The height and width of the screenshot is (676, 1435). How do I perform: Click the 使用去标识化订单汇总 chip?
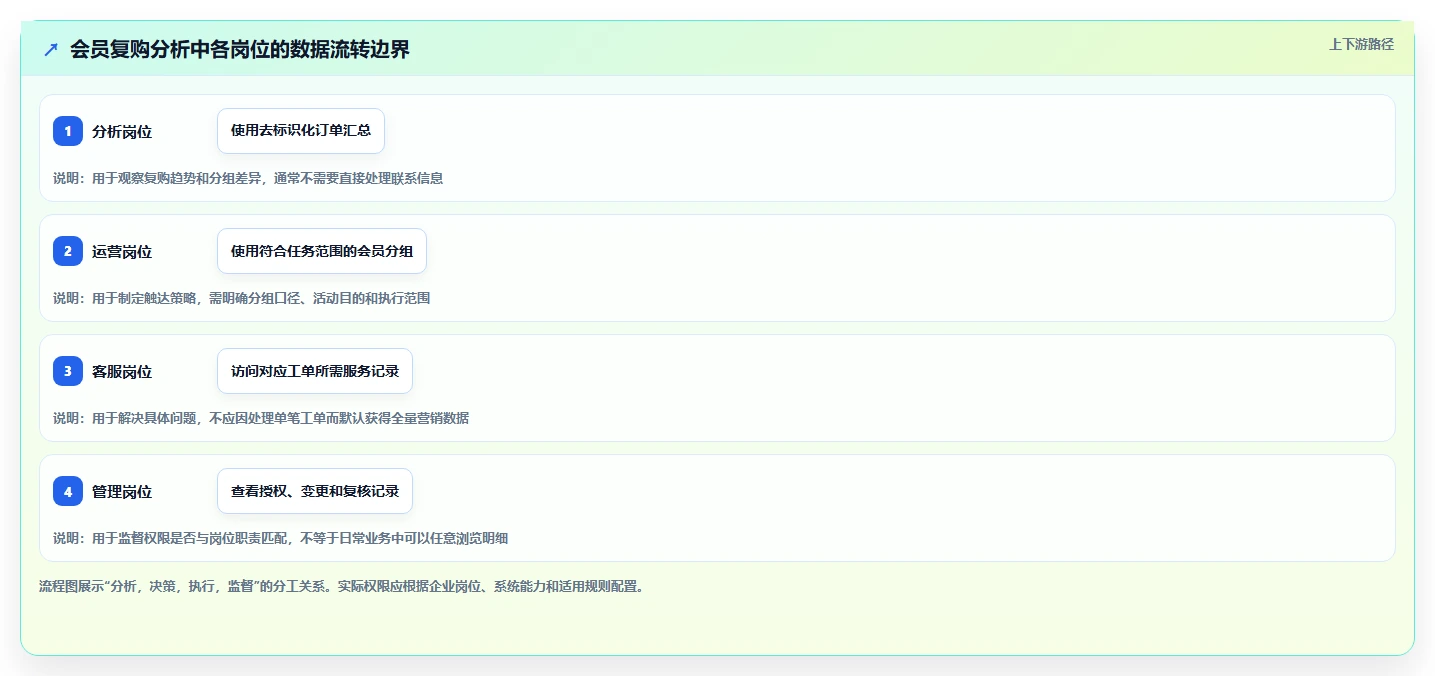301,131
